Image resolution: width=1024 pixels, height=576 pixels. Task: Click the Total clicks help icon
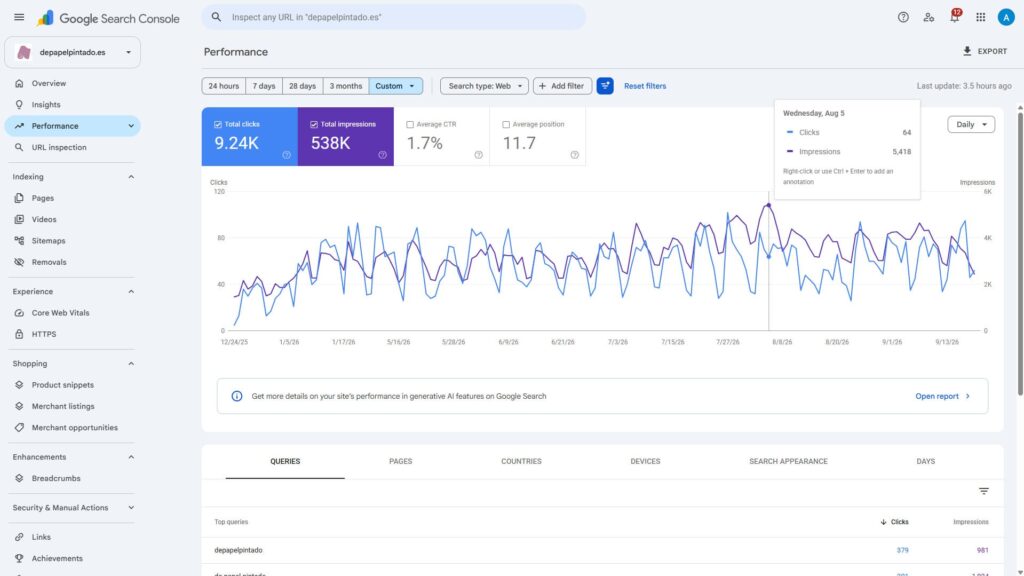tap(287, 155)
